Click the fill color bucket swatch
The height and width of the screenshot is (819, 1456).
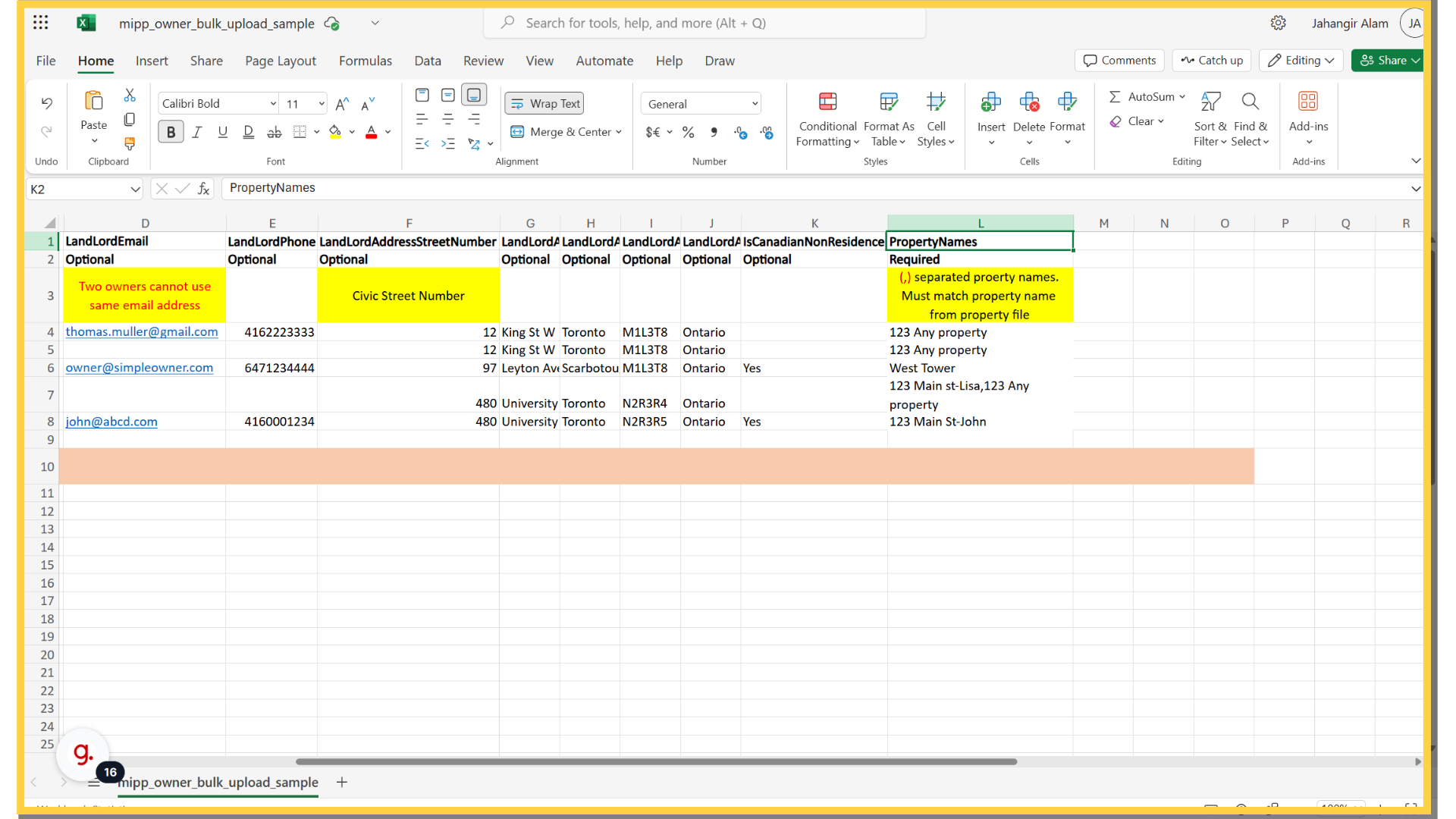click(x=335, y=132)
